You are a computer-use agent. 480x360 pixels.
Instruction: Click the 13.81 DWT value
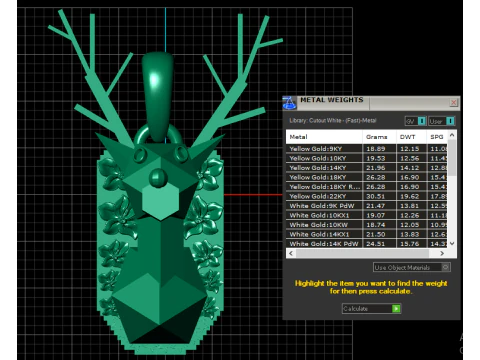pyautogui.click(x=410, y=206)
